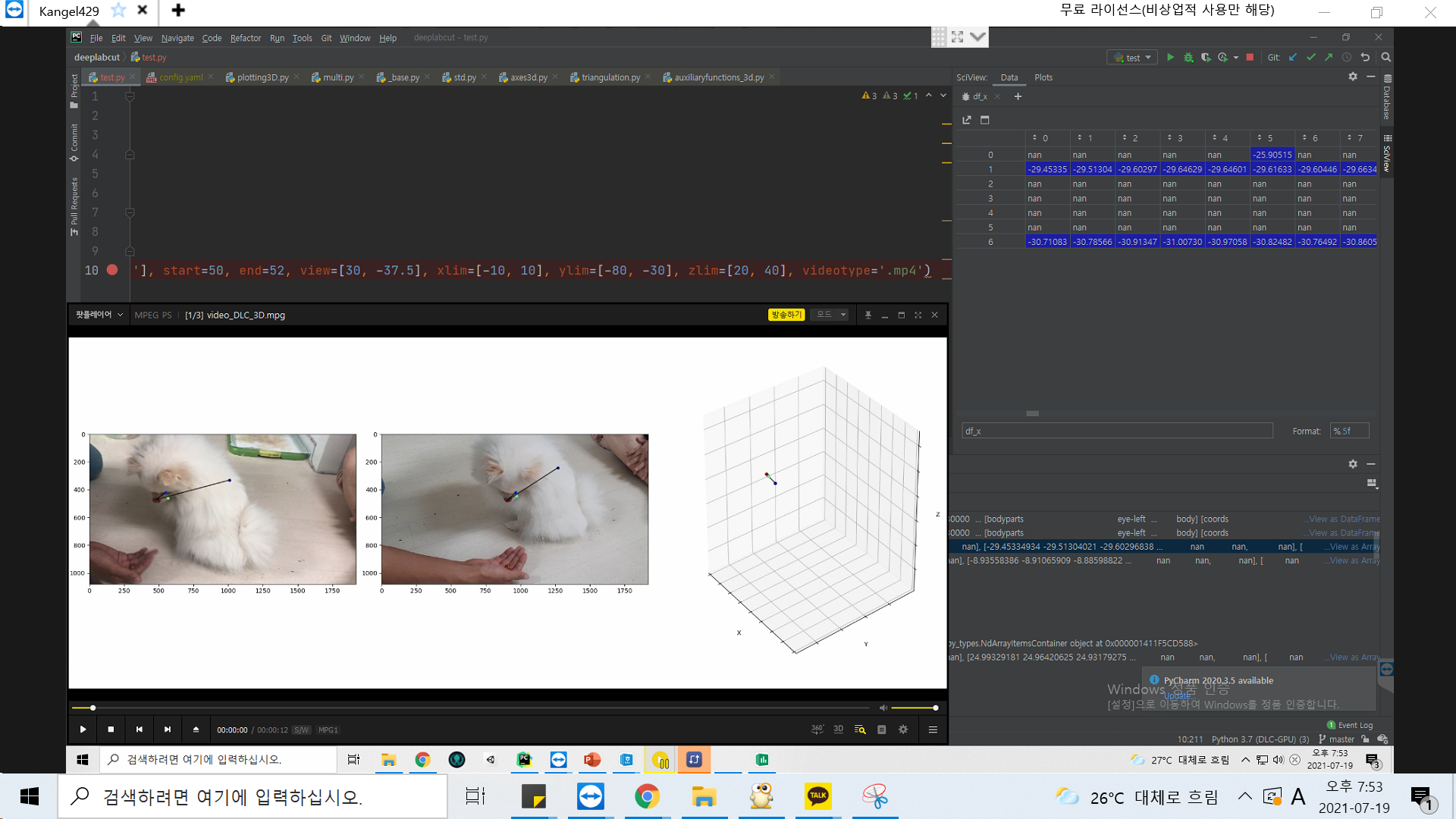Open SciView settings with the gear icon
Screen dimensions: 1456x819
click(1353, 77)
